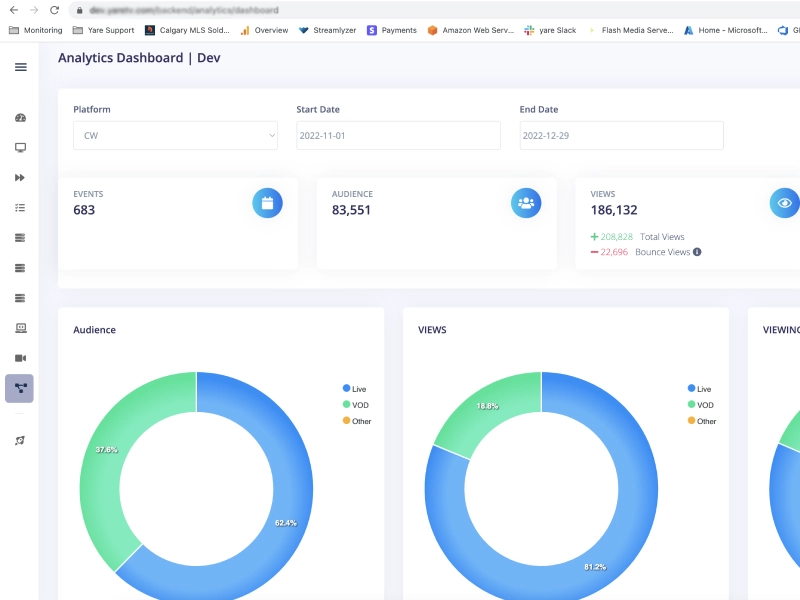Click the Events calendar icon
The height and width of the screenshot is (600, 800).
pyautogui.click(x=267, y=203)
